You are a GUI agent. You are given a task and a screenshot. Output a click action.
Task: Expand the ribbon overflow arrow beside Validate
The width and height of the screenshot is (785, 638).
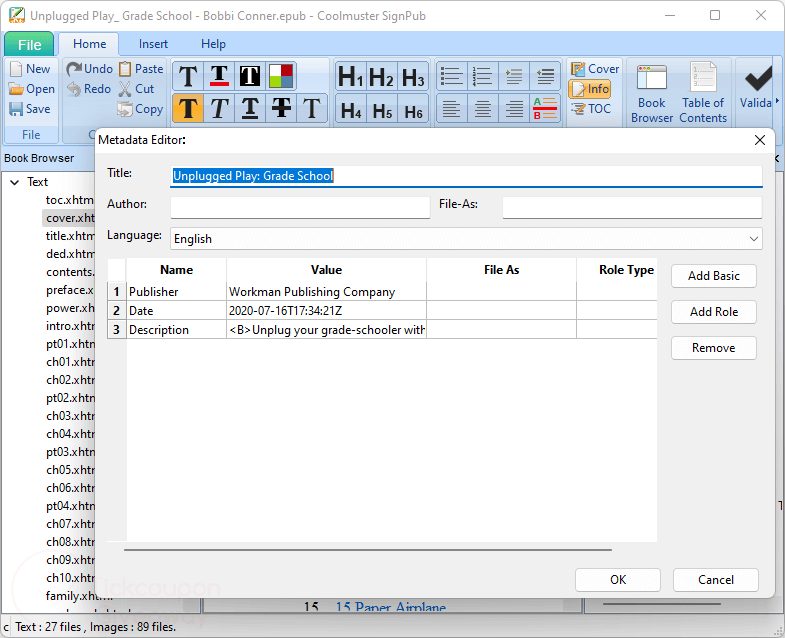pos(777,102)
